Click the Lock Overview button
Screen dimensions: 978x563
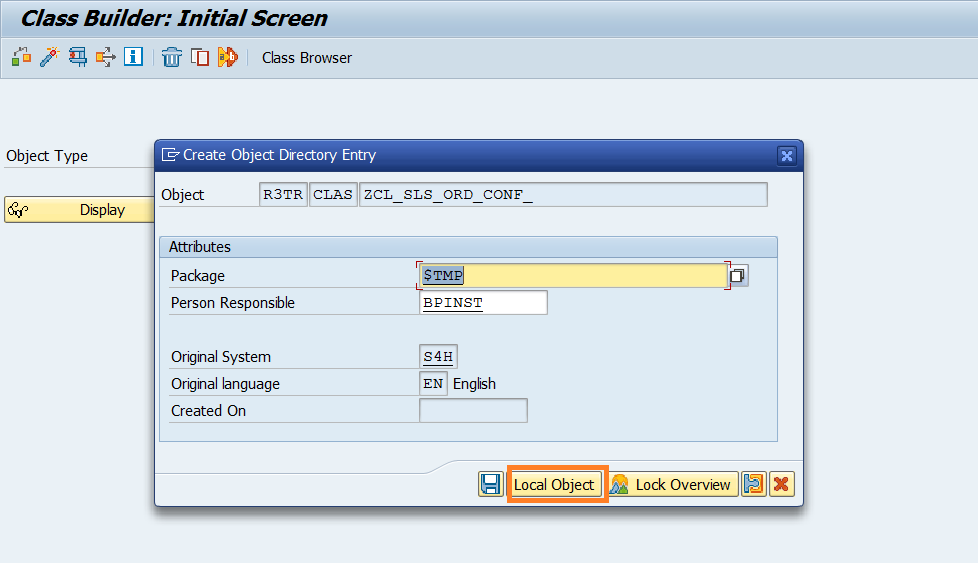673,485
